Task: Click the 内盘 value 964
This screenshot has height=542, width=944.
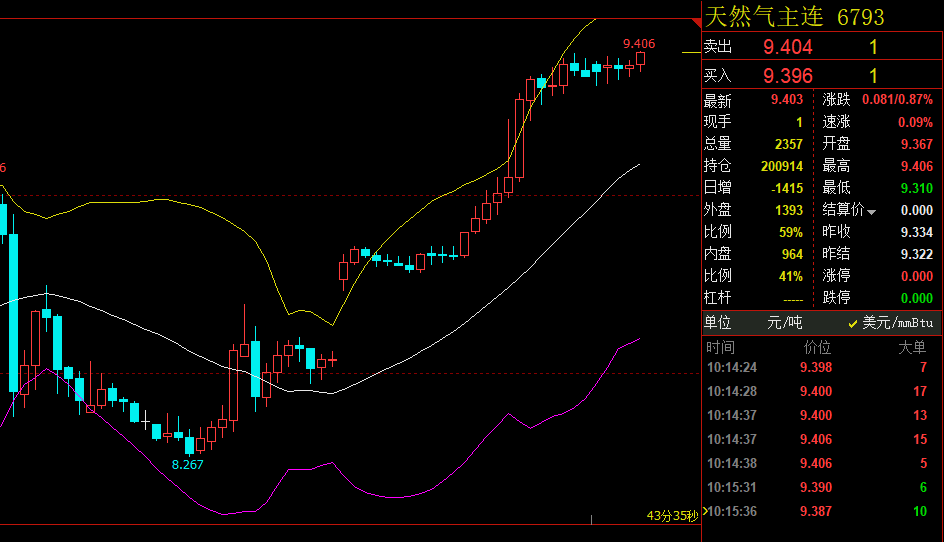Action: (792, 255)
